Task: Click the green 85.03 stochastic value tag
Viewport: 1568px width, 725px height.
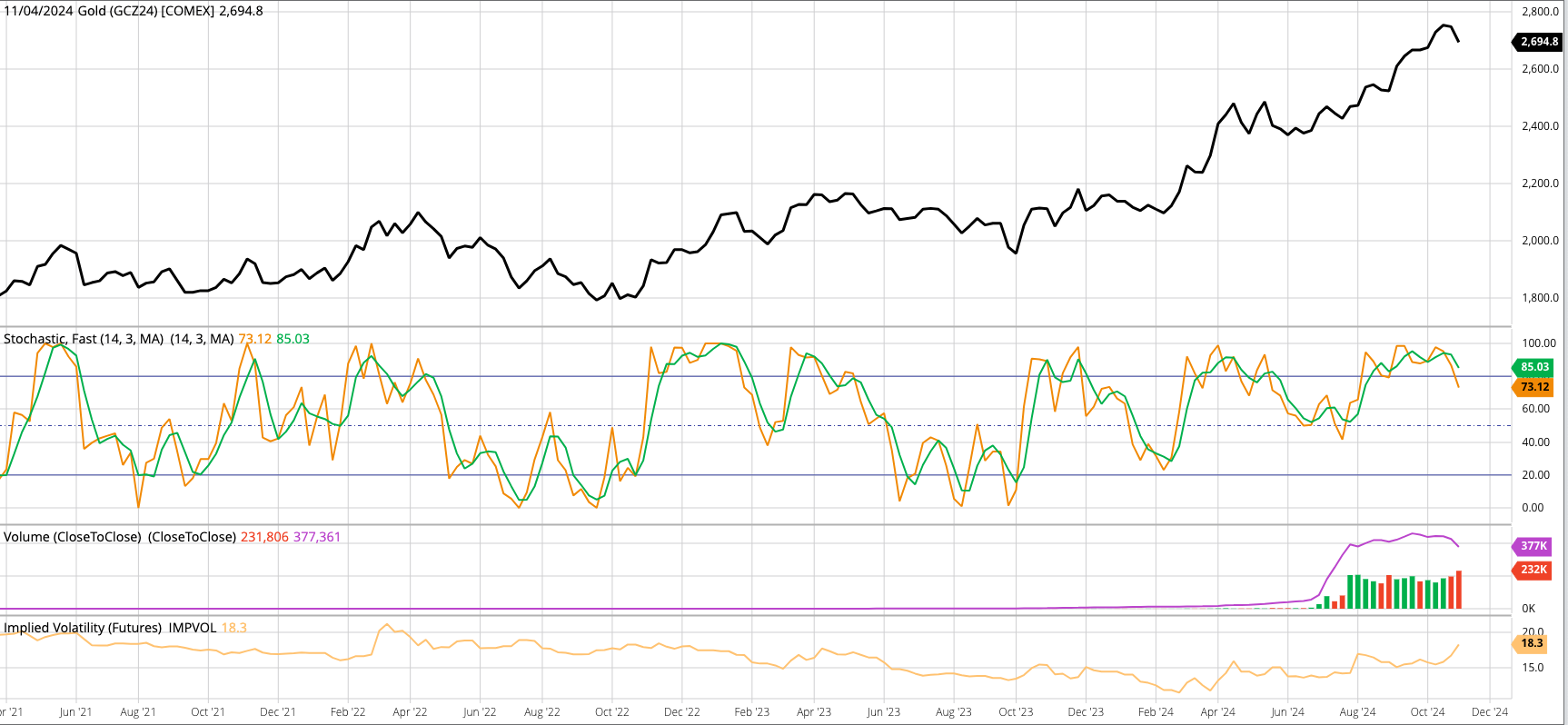Action: 1533,367
